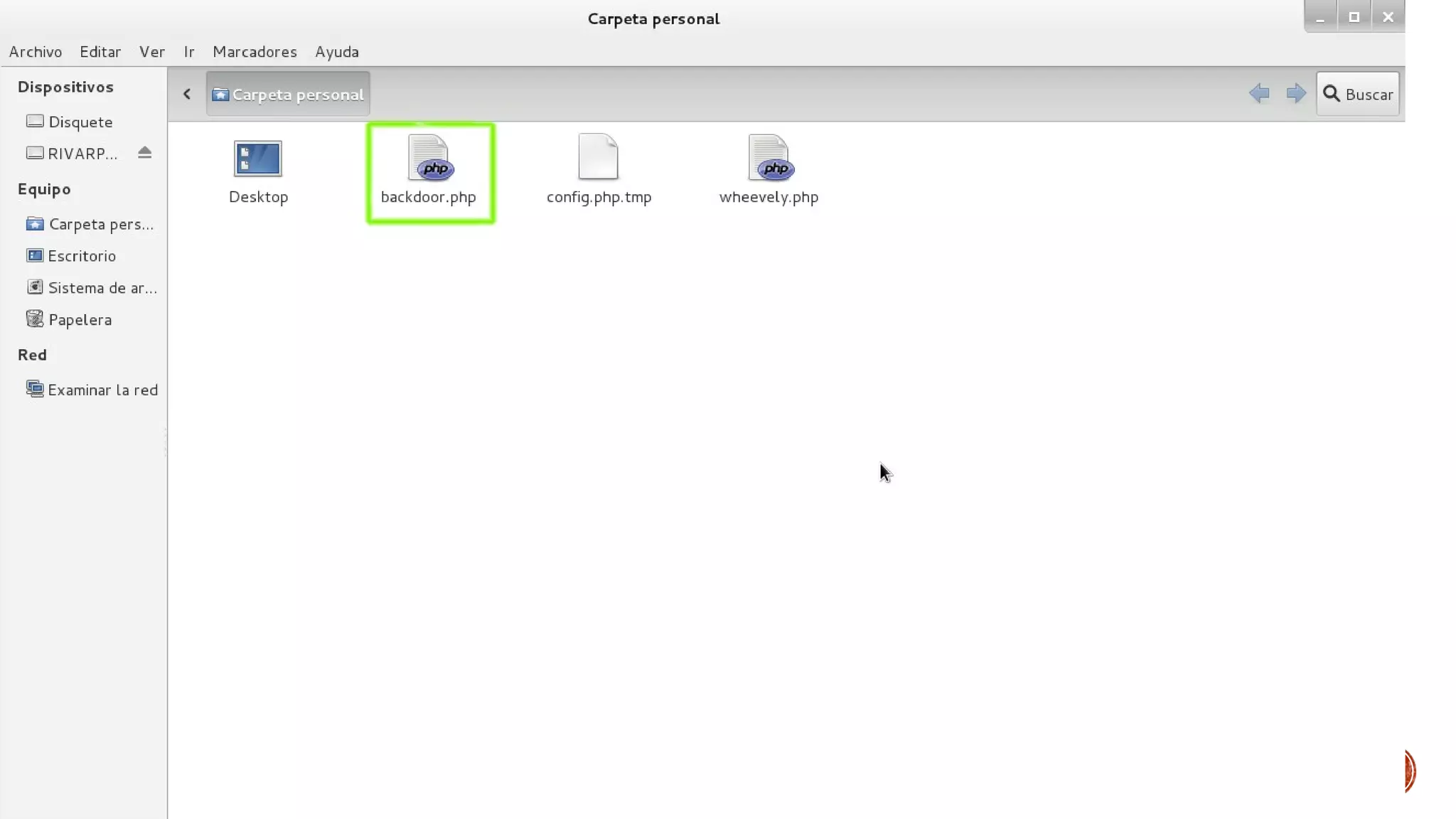
Task: Collapse path bar with left chevron
Action: click(187, 94)
